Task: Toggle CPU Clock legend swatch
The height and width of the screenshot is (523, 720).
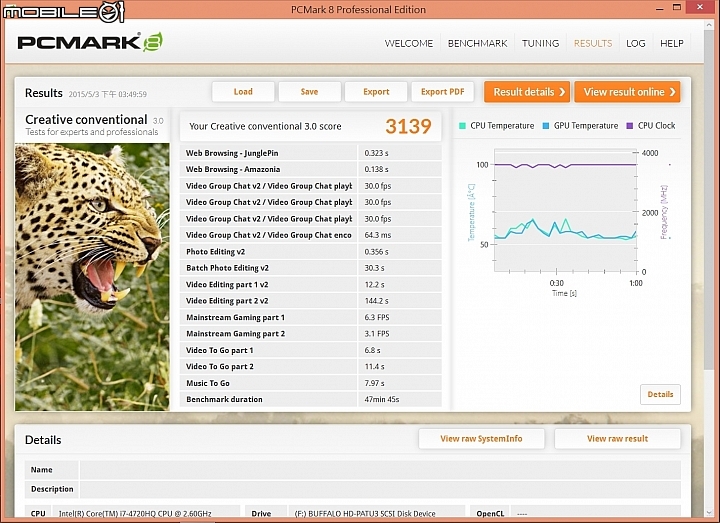Action: (x=630, y=126)
